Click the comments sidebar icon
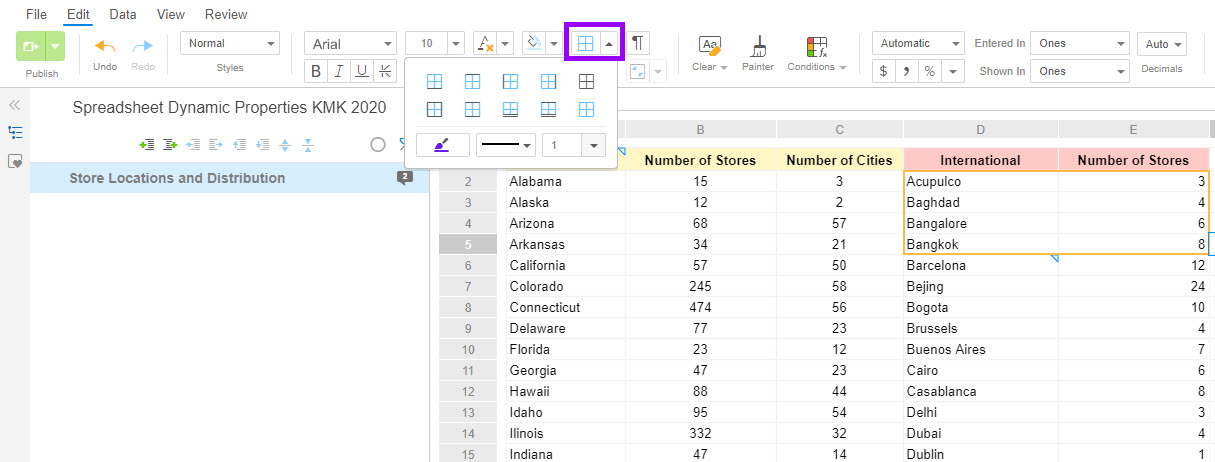1215x462 pixels. tap(15, 161)
